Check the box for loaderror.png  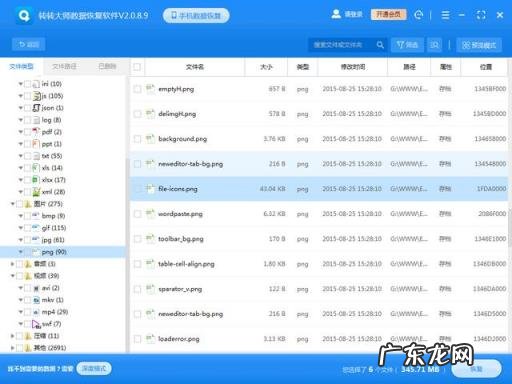click(x=137, y=339)
